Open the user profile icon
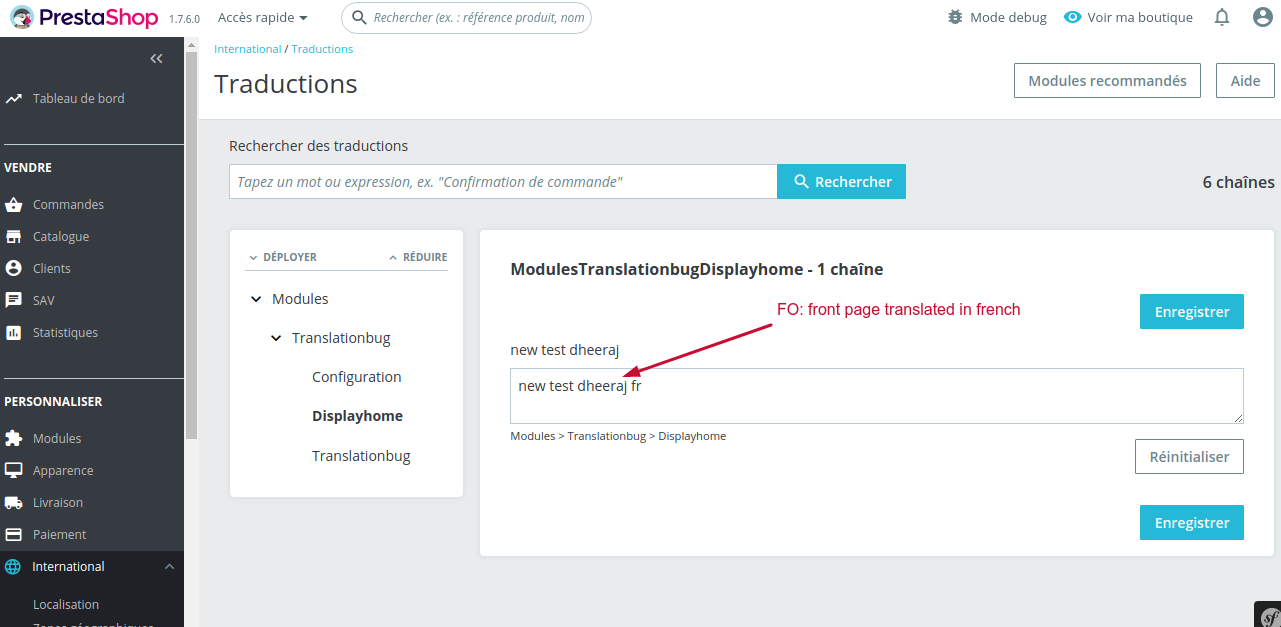The width and height of the screenshot is (1281, 627). click(x=1262, y=17)
